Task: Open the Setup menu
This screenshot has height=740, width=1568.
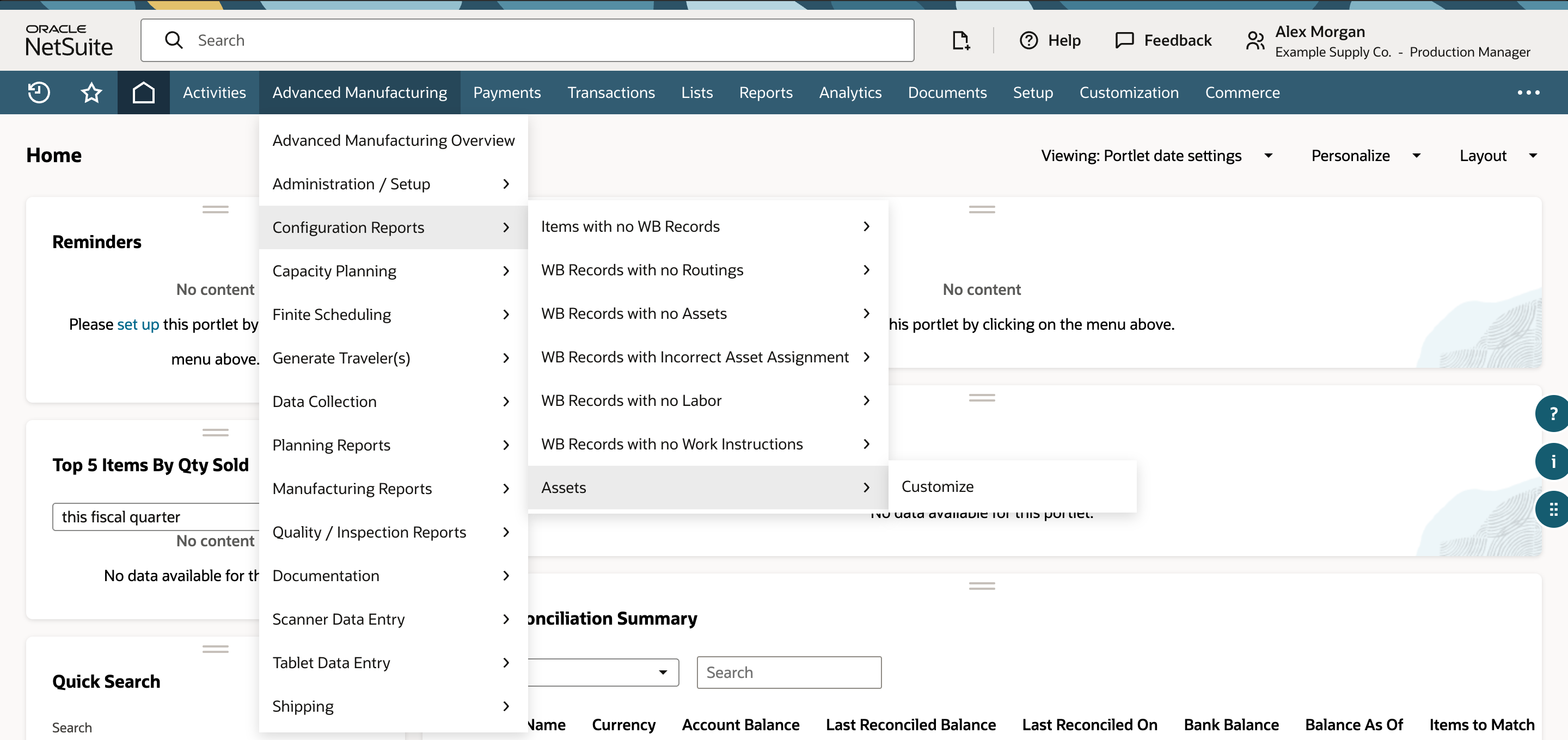Action: tap(1032, 92)
